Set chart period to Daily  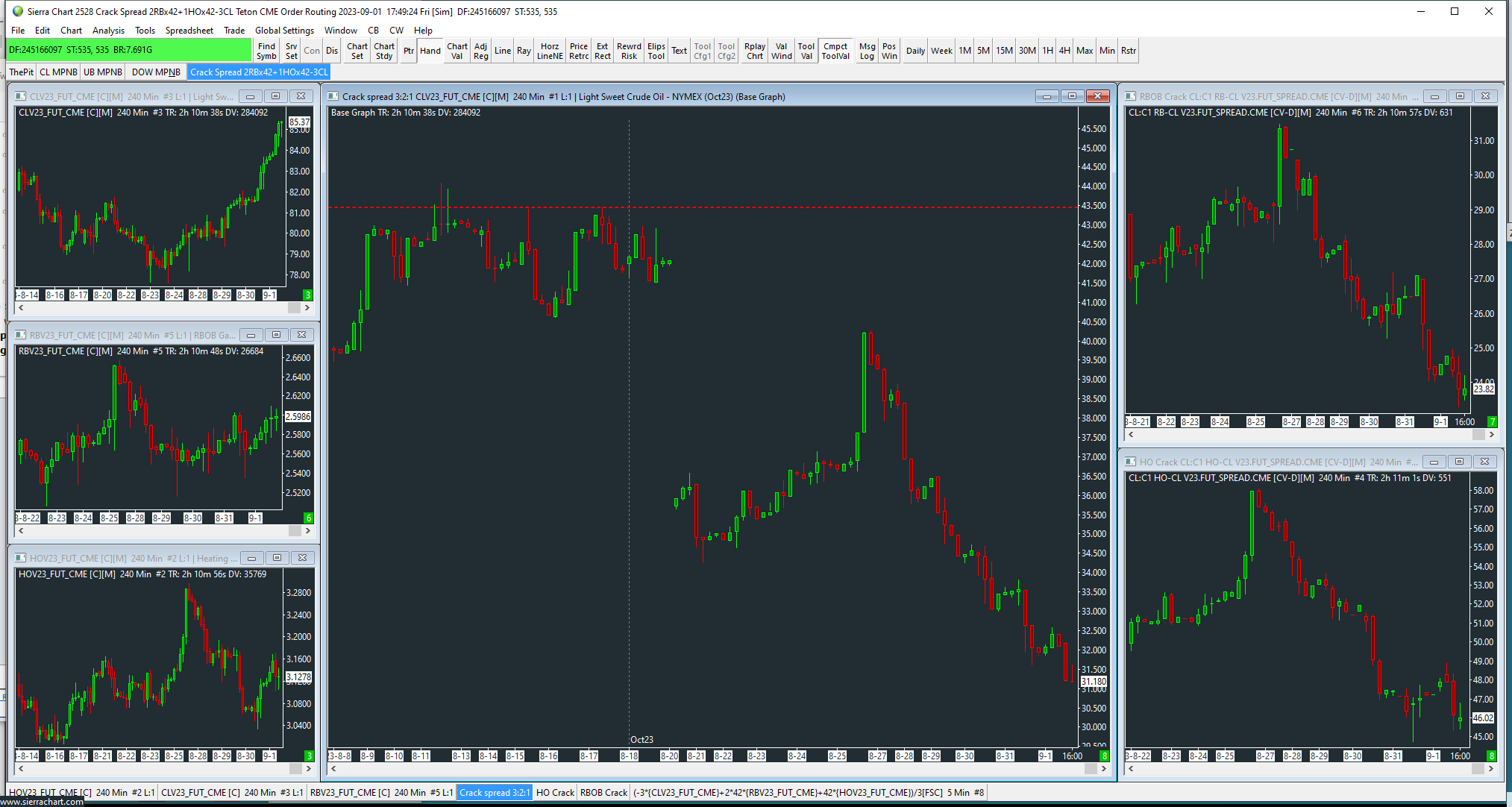click(x=915, y=51)
